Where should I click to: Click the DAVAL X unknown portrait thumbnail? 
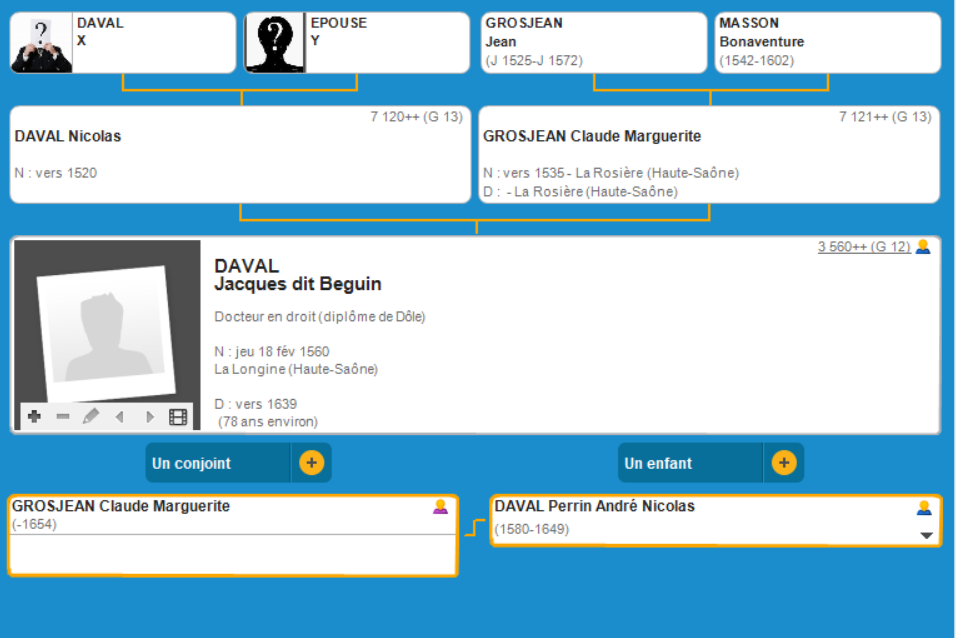pyautogui.click(x=41, y=44)
